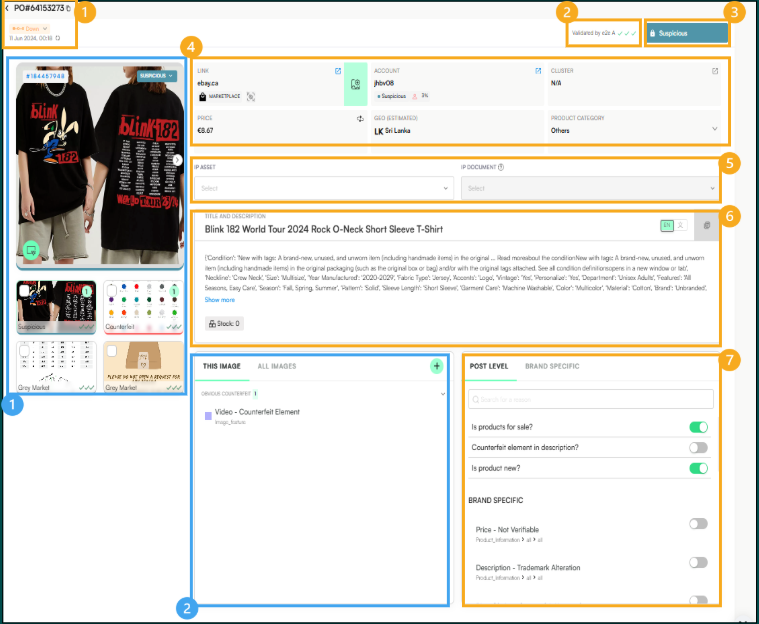The width and height of the screenshot is (759, 624).
Task: Click the green screenshot capture tile in LINK card
Action: point(355,84)
